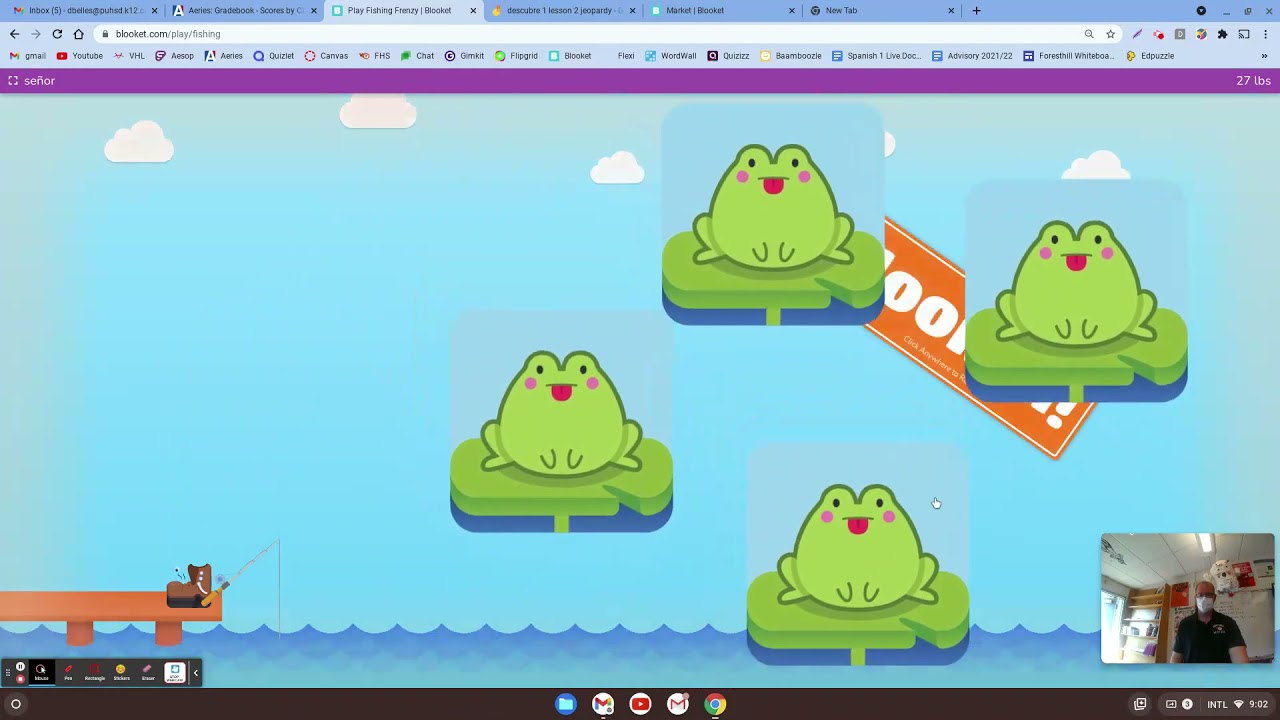Open the Edpuzzle bookmark
The height and width of the screenshot is (720, 1280).
[x=1150, y=56]
